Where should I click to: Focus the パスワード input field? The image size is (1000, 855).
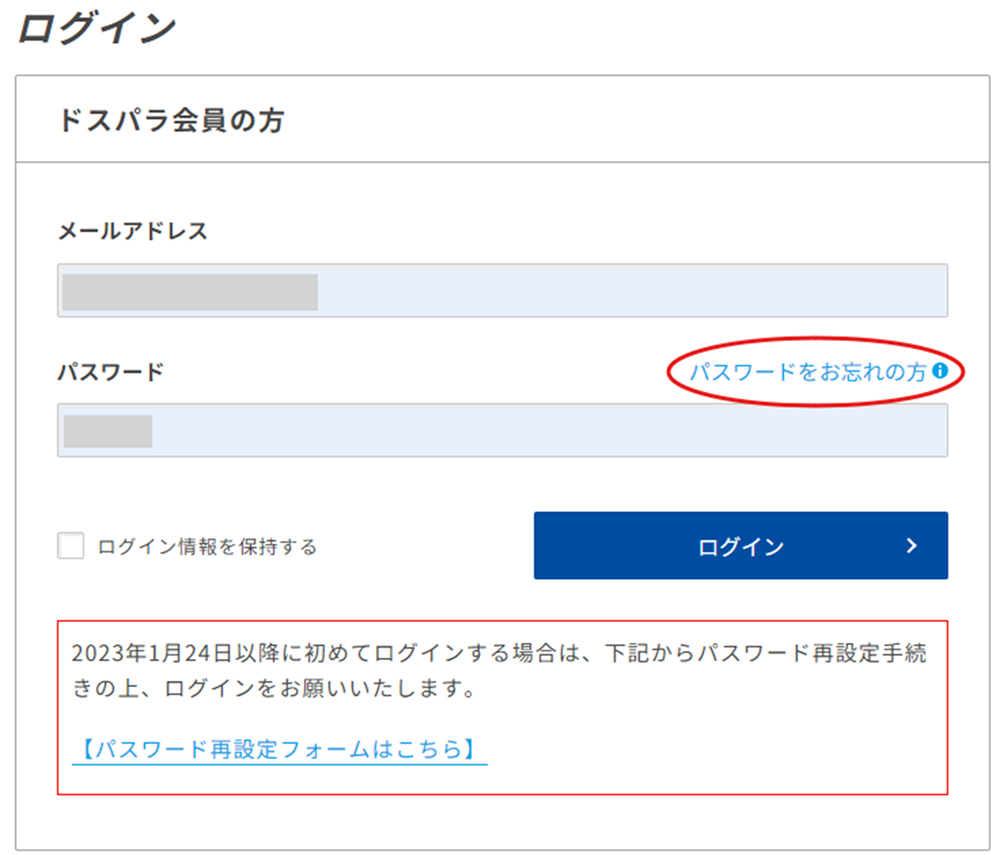point(503,430)
